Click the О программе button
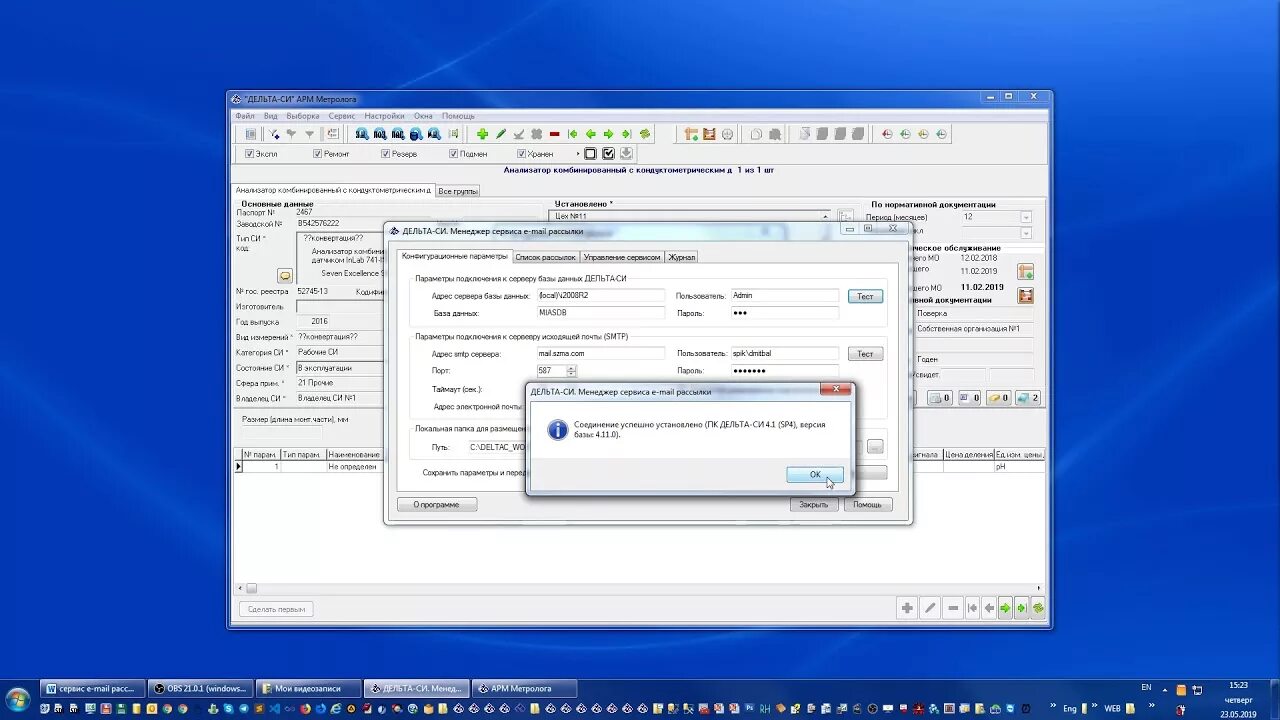The height and width of the screenshot is (720, 1280). coord(437,504)
